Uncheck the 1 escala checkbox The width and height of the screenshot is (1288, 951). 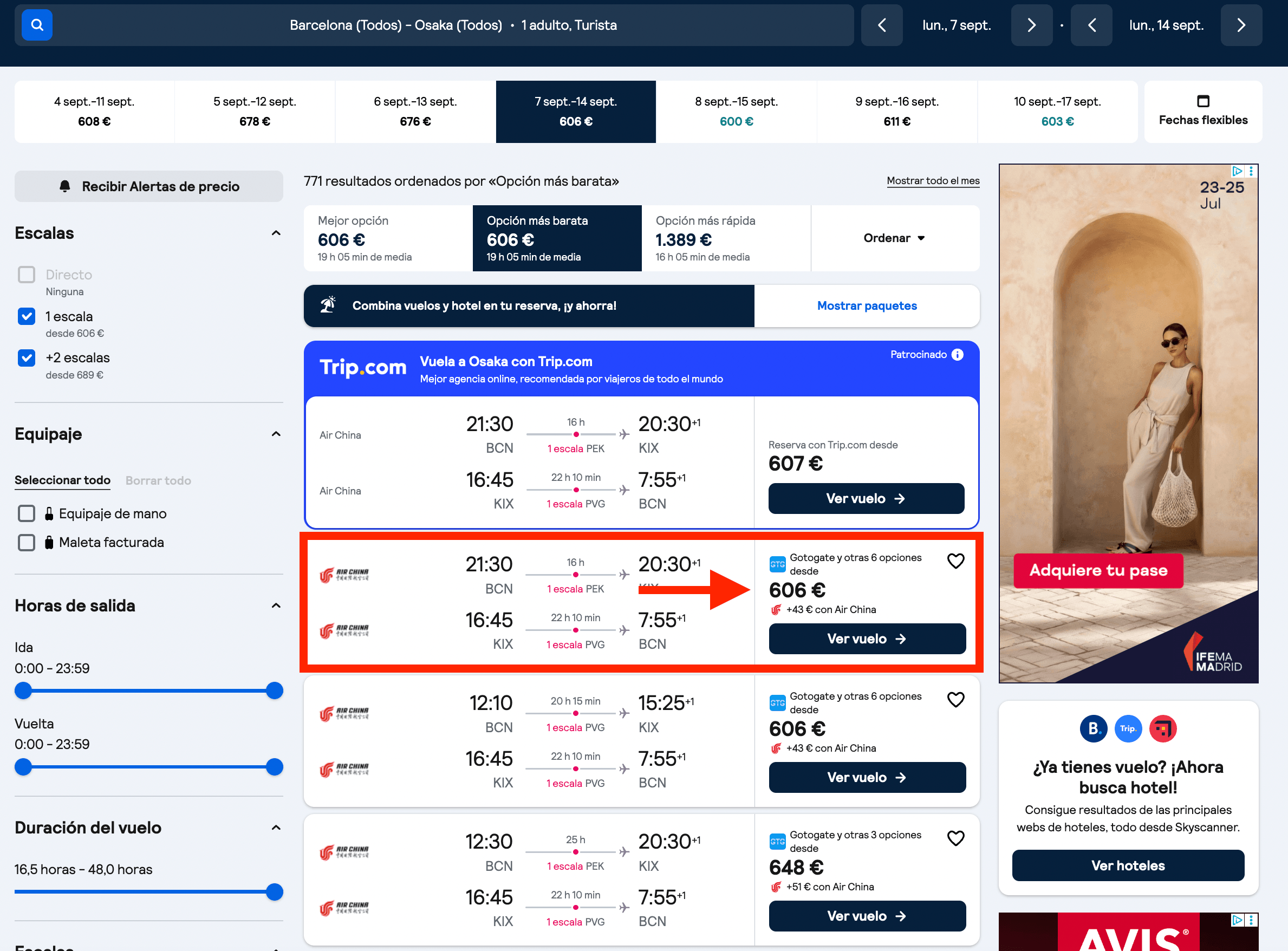pyautogui.click(x=27, y=316)
